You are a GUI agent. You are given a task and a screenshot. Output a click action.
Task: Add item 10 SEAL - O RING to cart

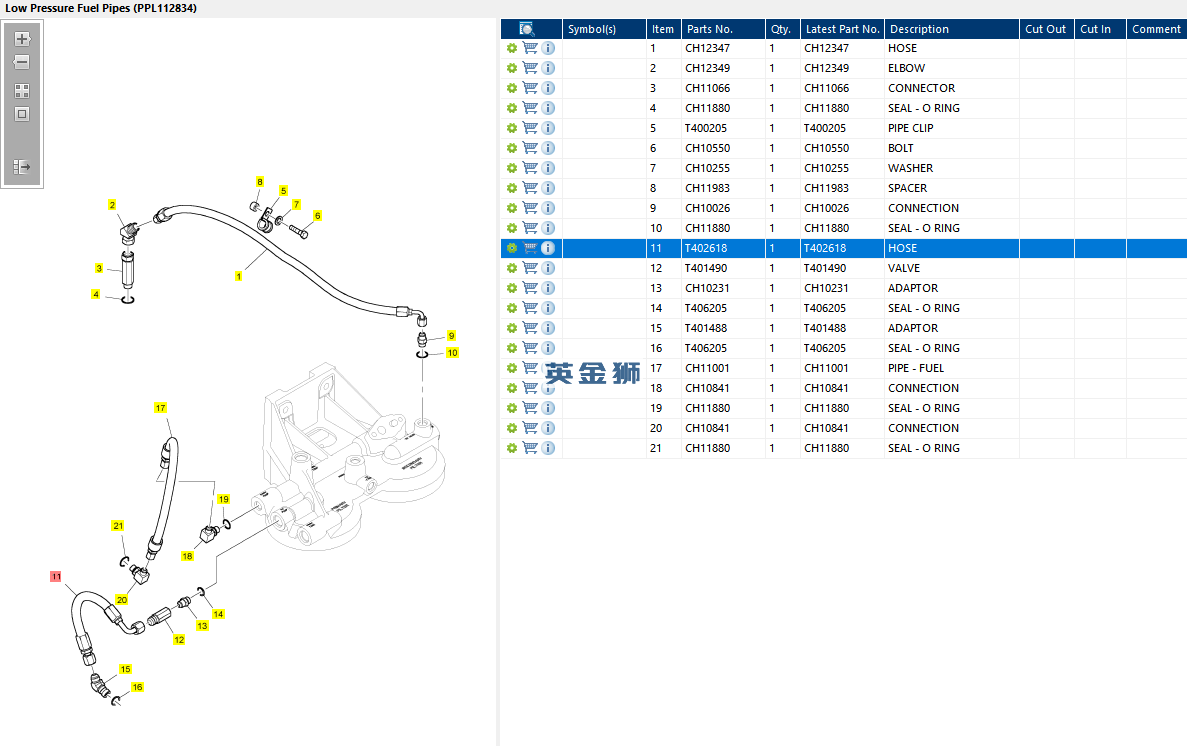[530, 228]
